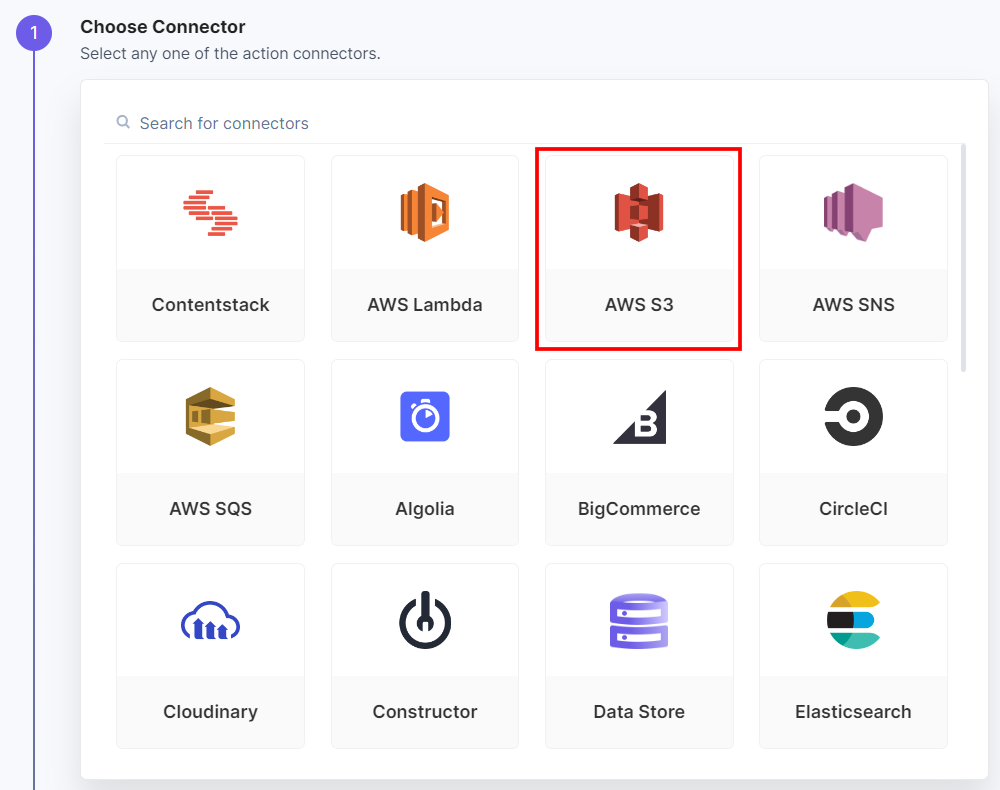
Task: Click the search magnifier icon
Action: [122, 122]
